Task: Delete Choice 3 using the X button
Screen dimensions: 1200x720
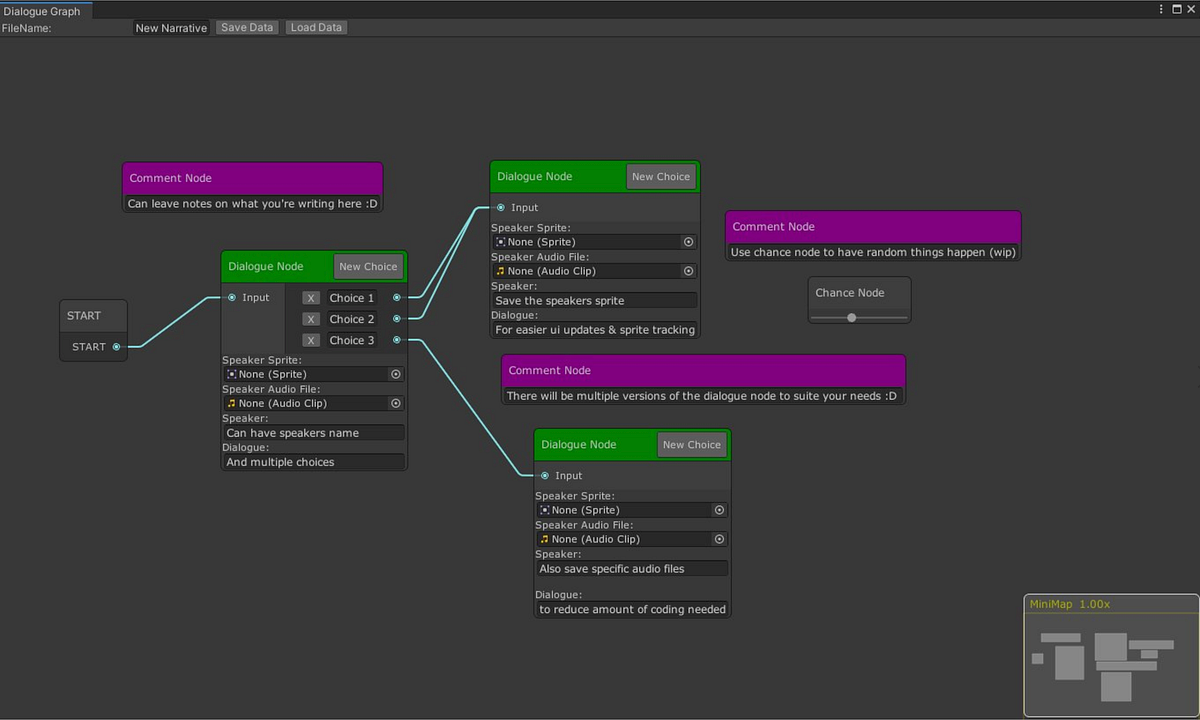Action: [x=310, y=340]
